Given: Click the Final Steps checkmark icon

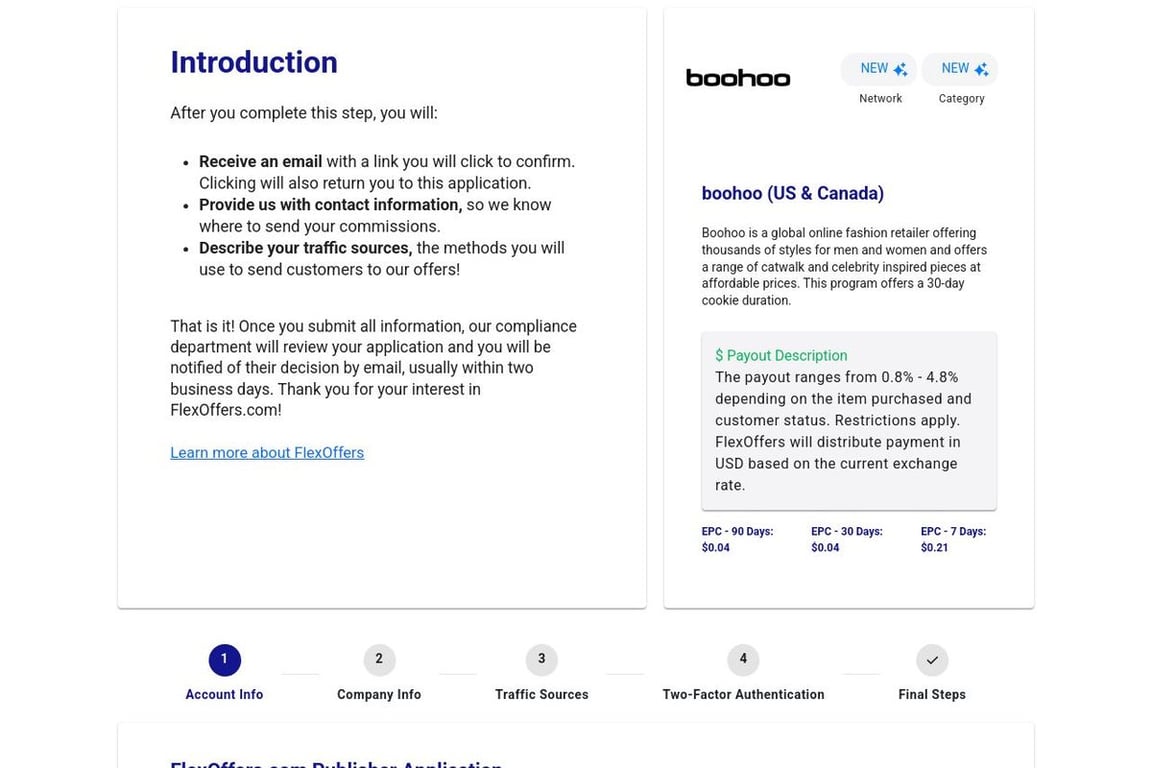Looking at the screenshot, I should tap(932, 659).
